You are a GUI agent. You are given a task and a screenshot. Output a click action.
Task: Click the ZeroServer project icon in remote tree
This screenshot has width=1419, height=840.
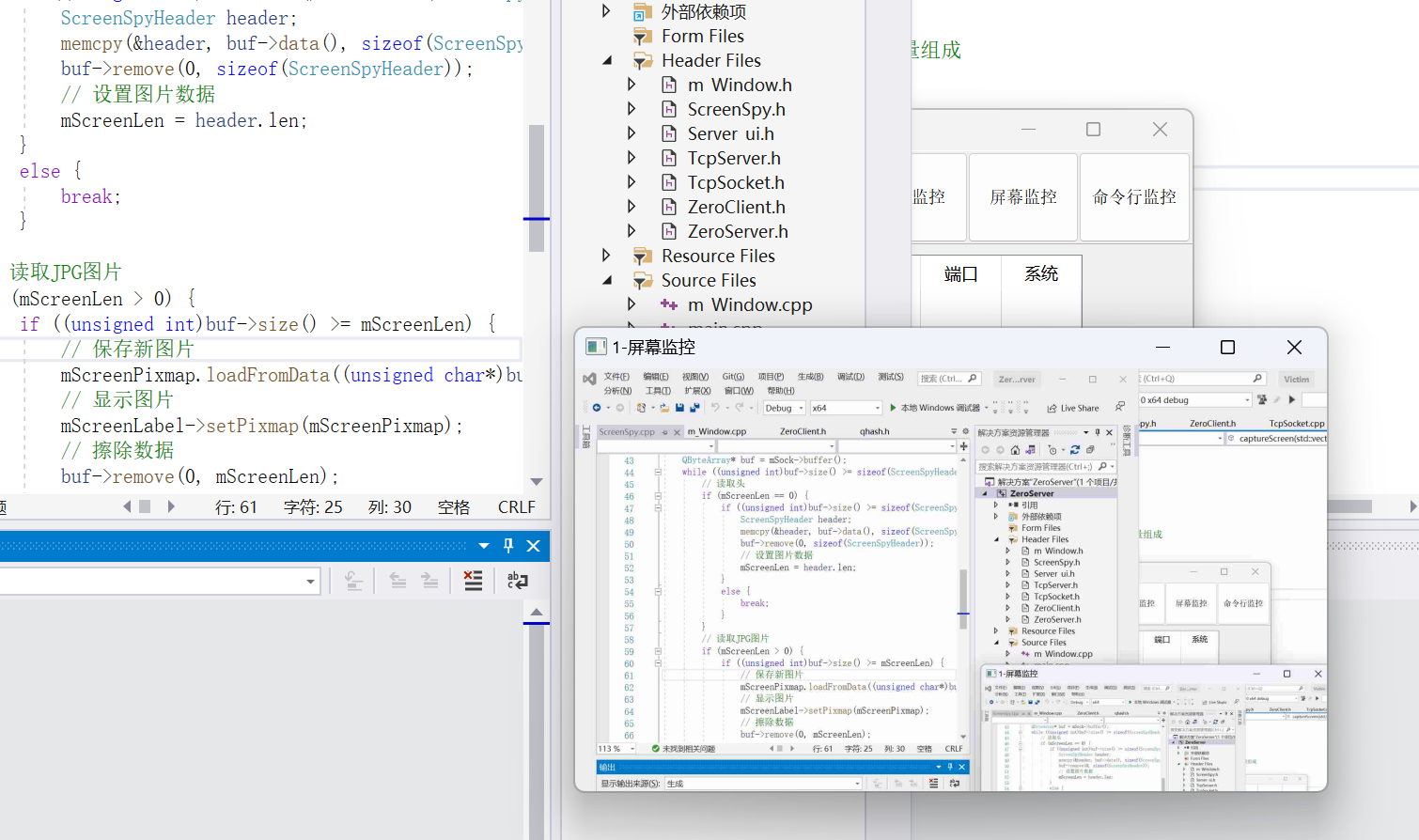point(1002,493)
